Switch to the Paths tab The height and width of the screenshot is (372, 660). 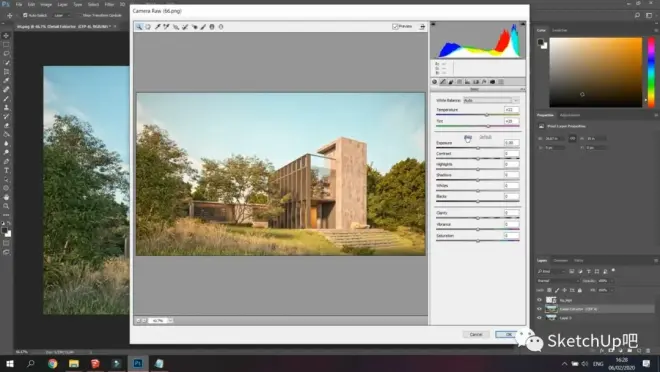(x=579, y=260)
